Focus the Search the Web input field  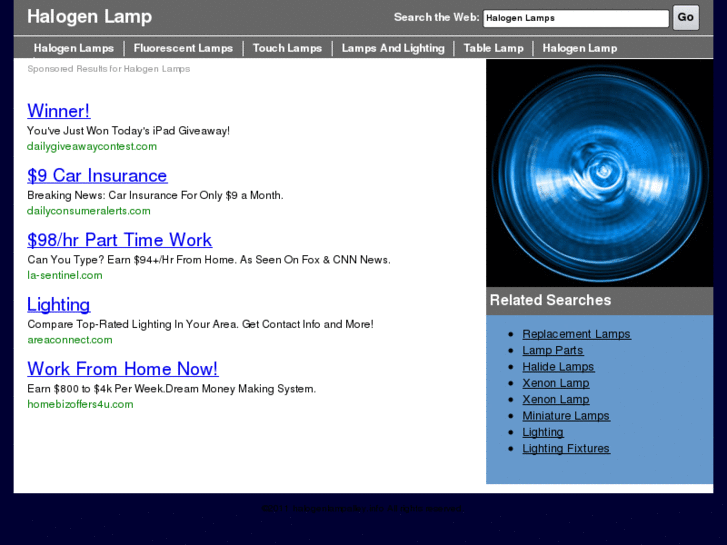click(576, 18)
